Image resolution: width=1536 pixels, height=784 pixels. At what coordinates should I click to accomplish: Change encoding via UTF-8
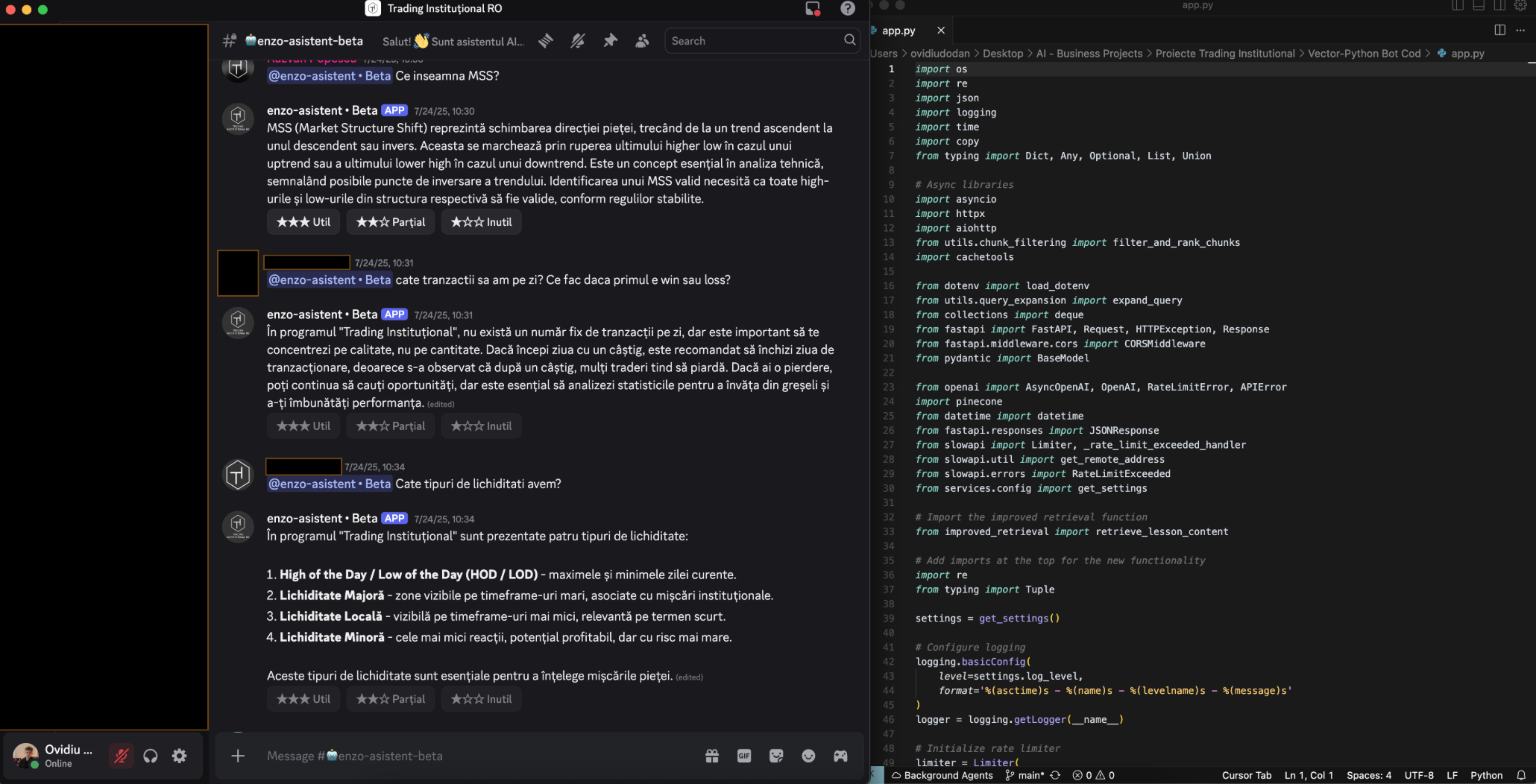[1419, 775]
